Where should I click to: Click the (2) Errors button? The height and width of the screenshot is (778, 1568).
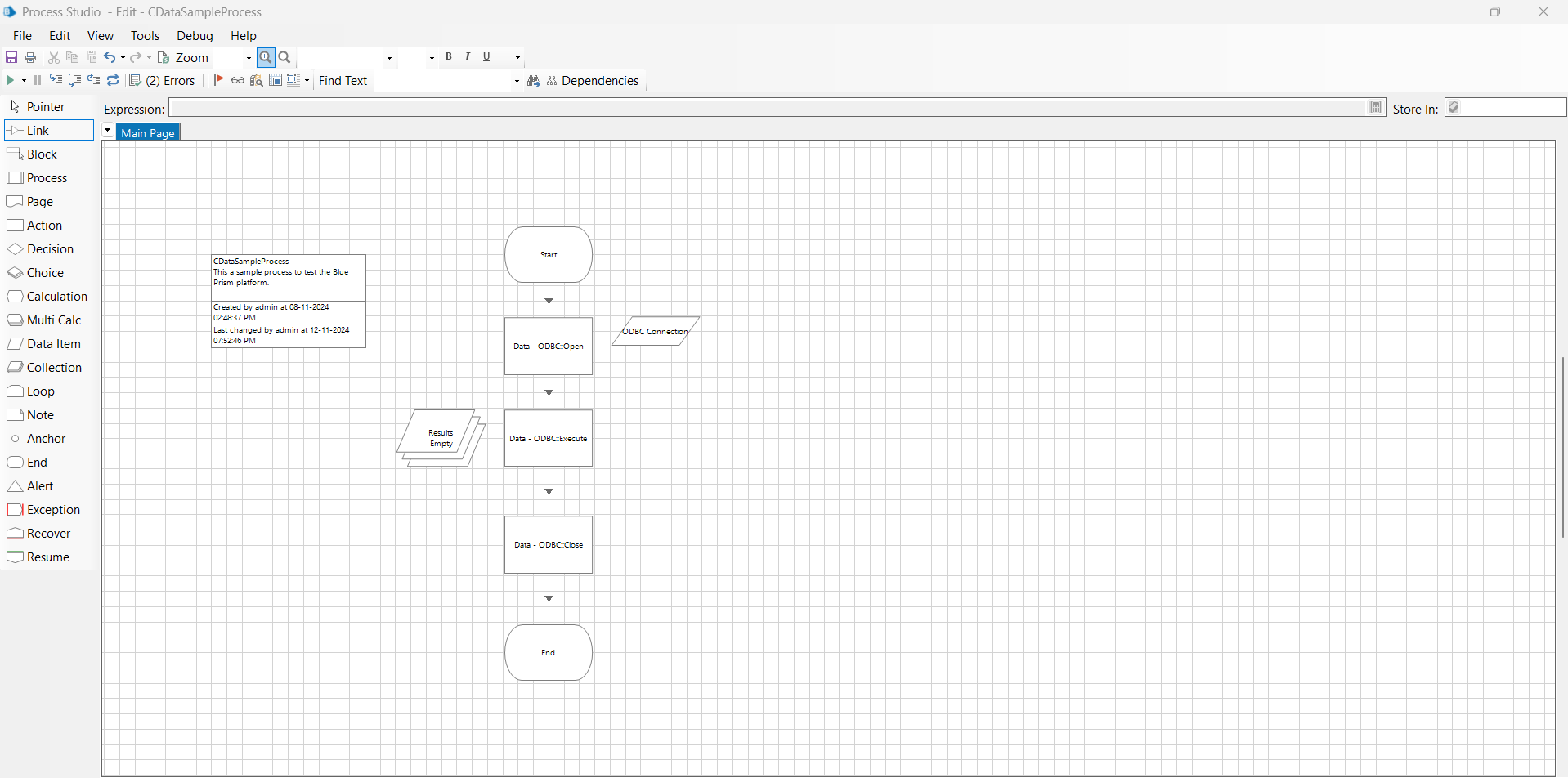point(164,80)
